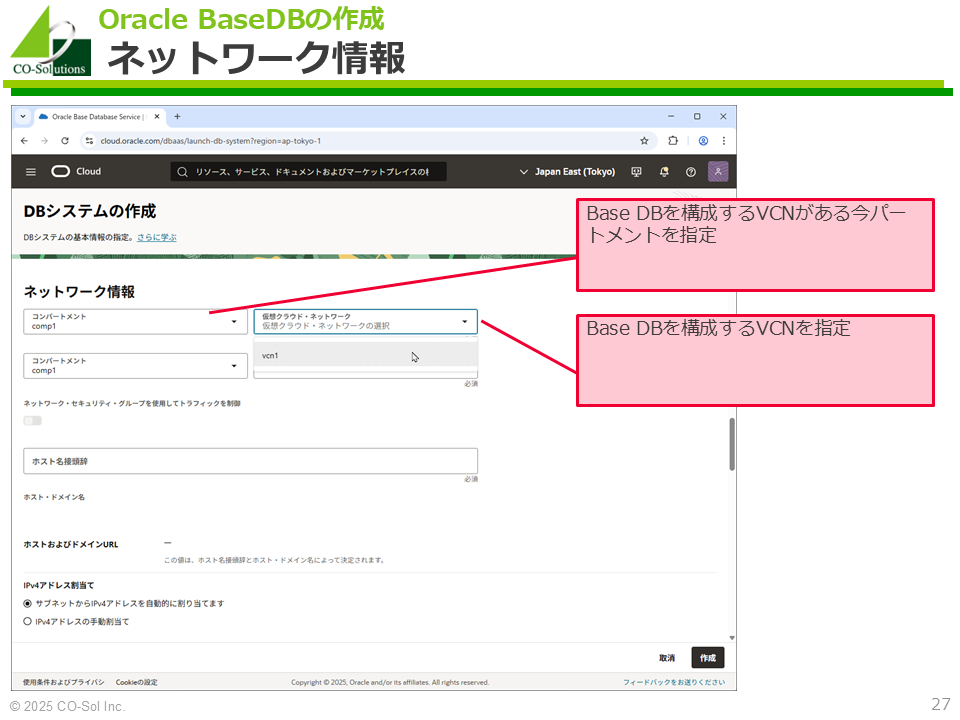Open the フィードバックをお送りください feedback link
Image resolution: width=960 pixels, height=720 pixels.
point(674,682)
